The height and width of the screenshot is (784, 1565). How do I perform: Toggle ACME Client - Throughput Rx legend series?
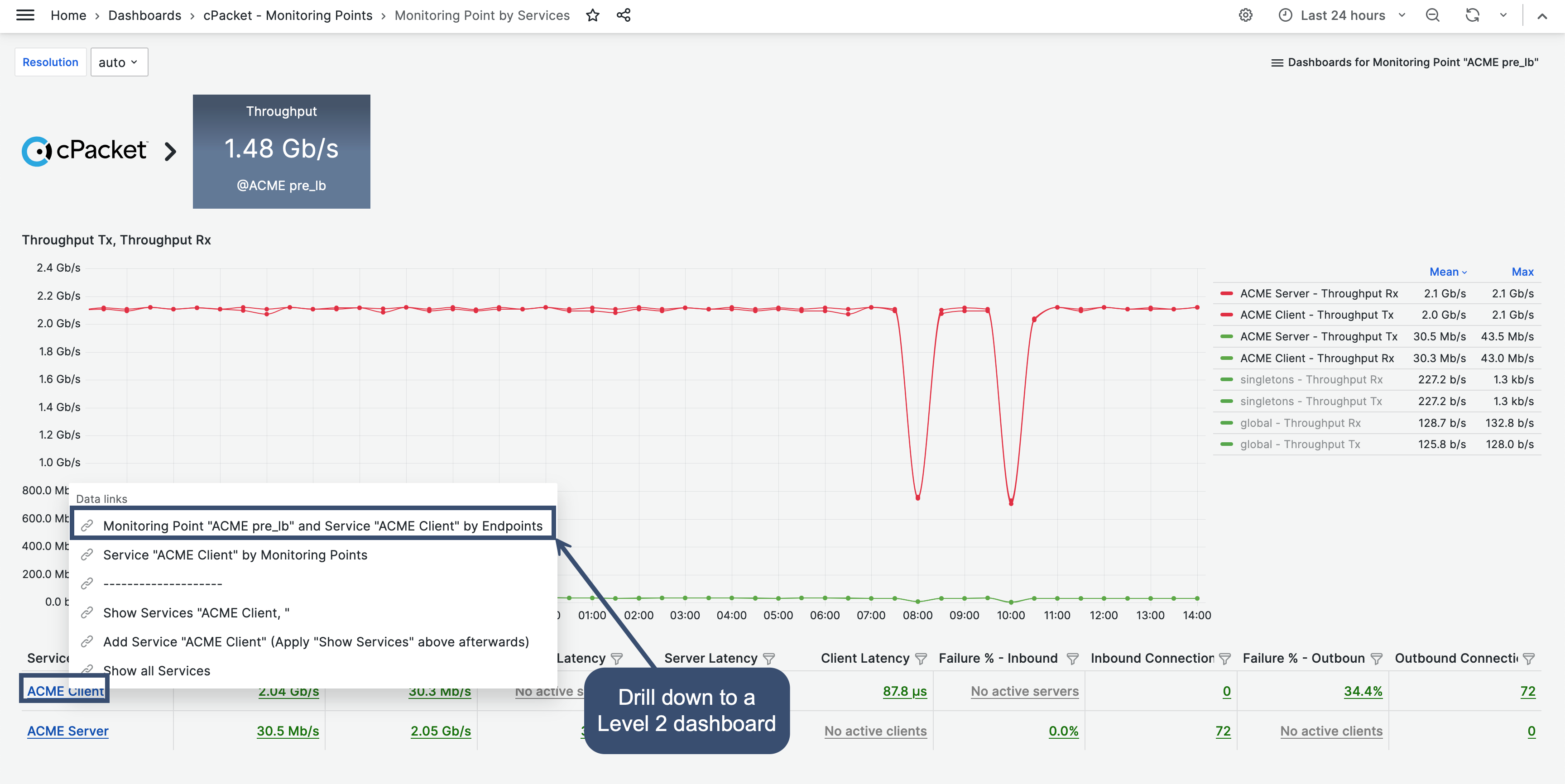1317,359
